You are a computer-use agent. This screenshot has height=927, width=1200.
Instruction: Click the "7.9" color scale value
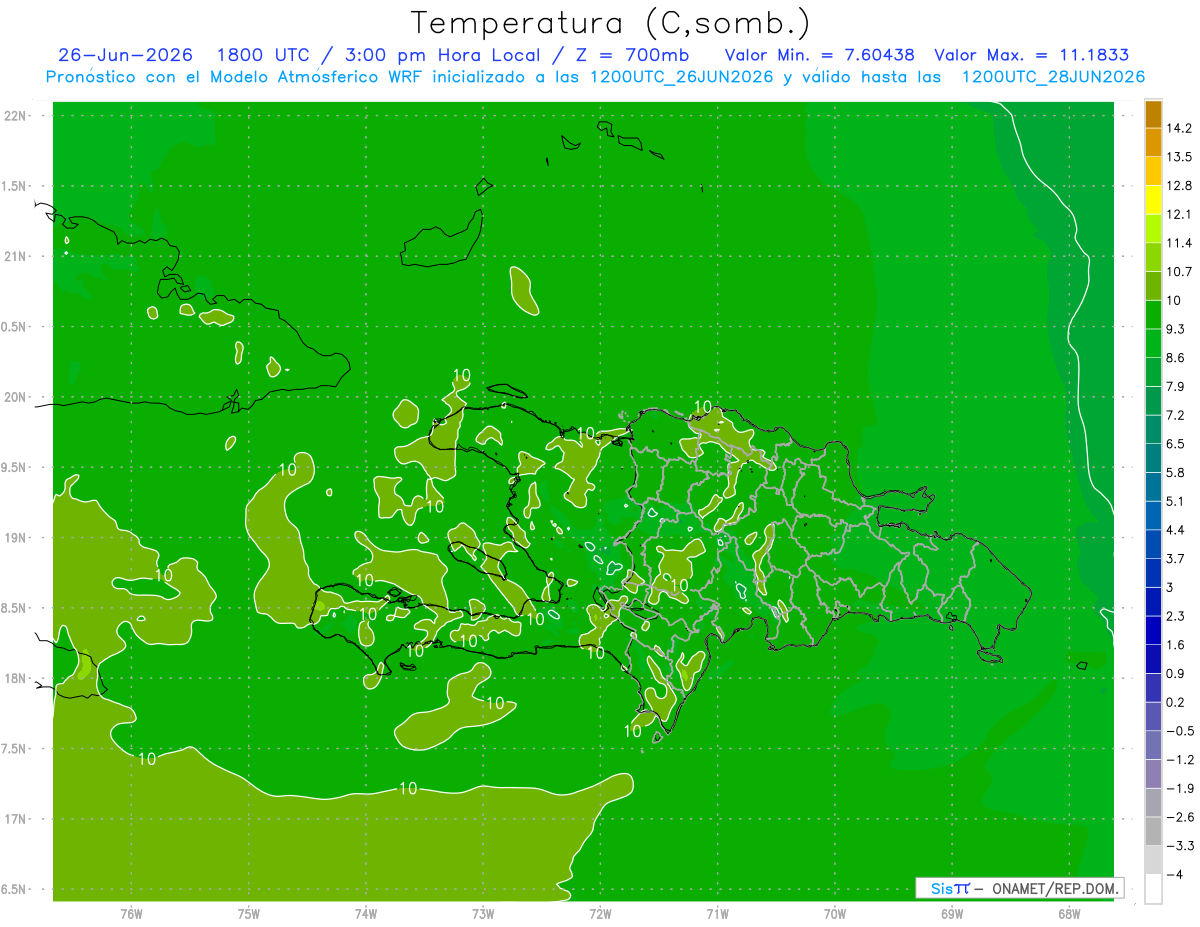pyautogui.click(x=1177, y=387)
